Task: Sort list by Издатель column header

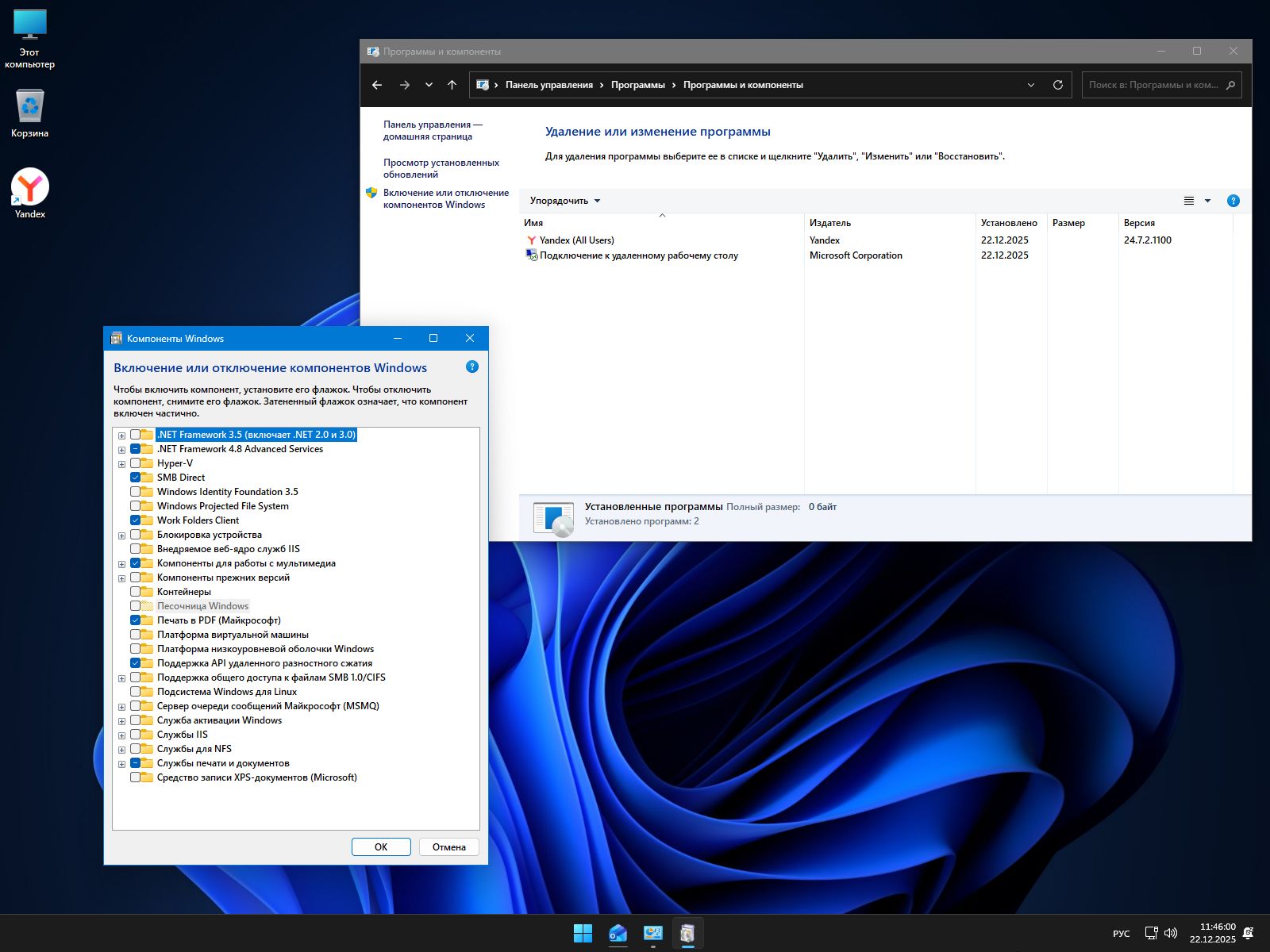Action: point(829,223)
